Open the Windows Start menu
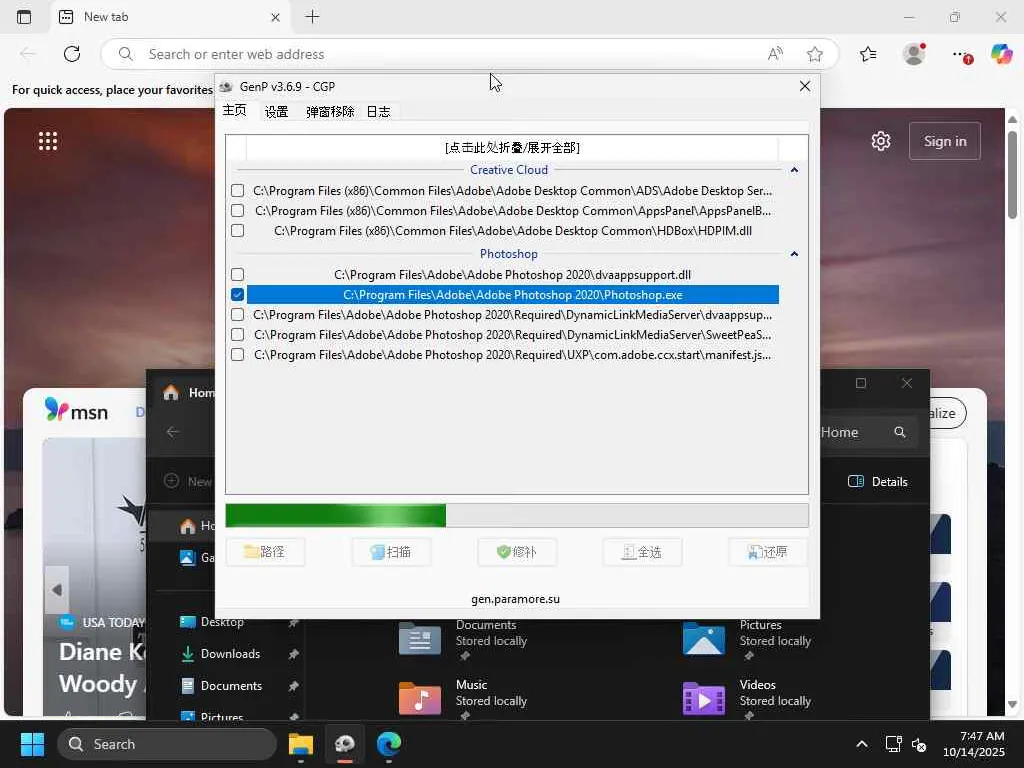This screenshot has height=768, width=1024. coord(32,744)
